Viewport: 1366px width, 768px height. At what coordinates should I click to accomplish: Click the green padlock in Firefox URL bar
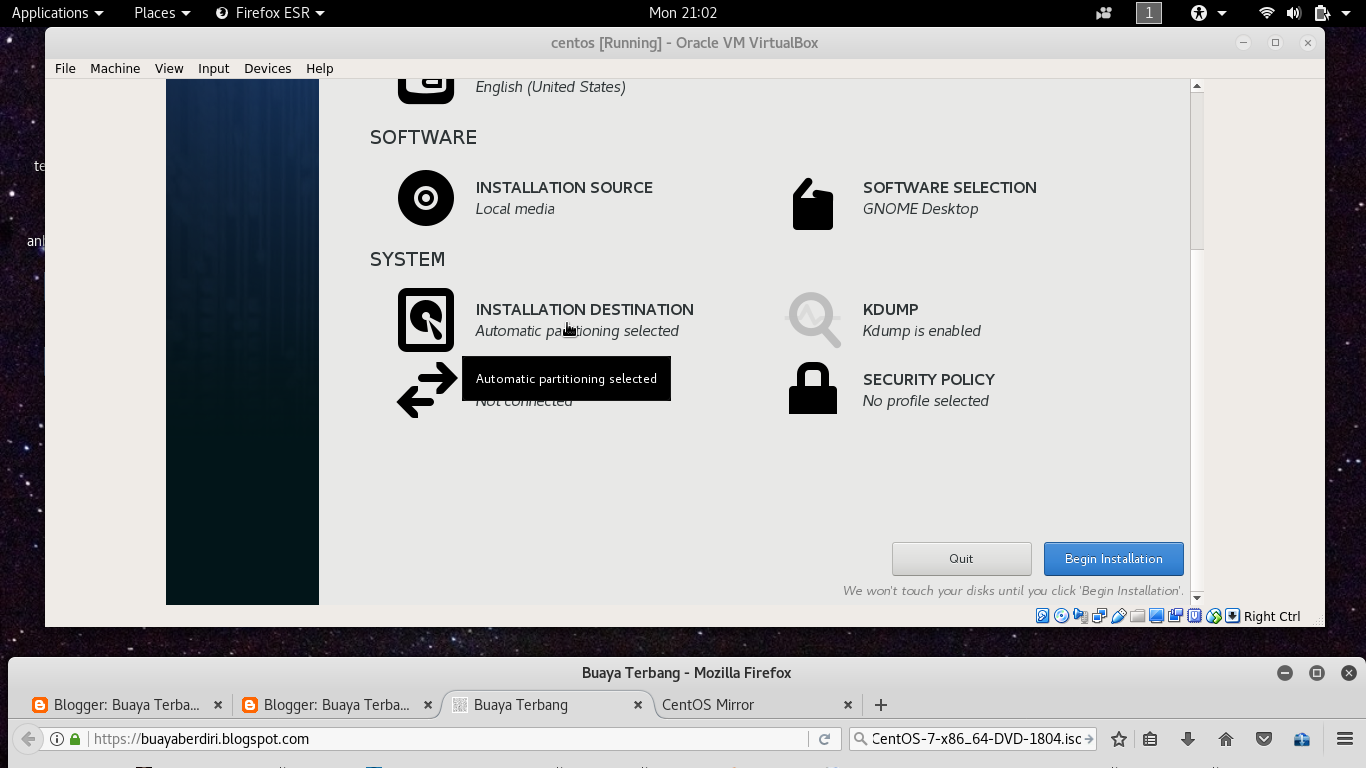pyautogui.click(x=75, y=739)
